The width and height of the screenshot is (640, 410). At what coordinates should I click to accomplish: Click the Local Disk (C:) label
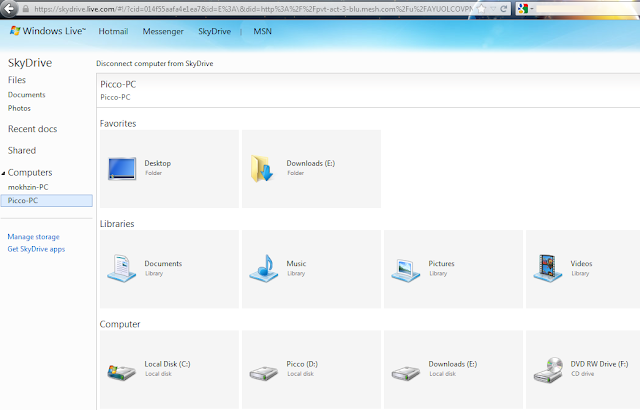(167, 364)
